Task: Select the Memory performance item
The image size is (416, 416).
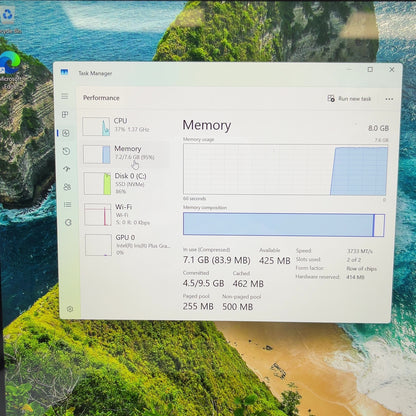Action: coord(126,154)
